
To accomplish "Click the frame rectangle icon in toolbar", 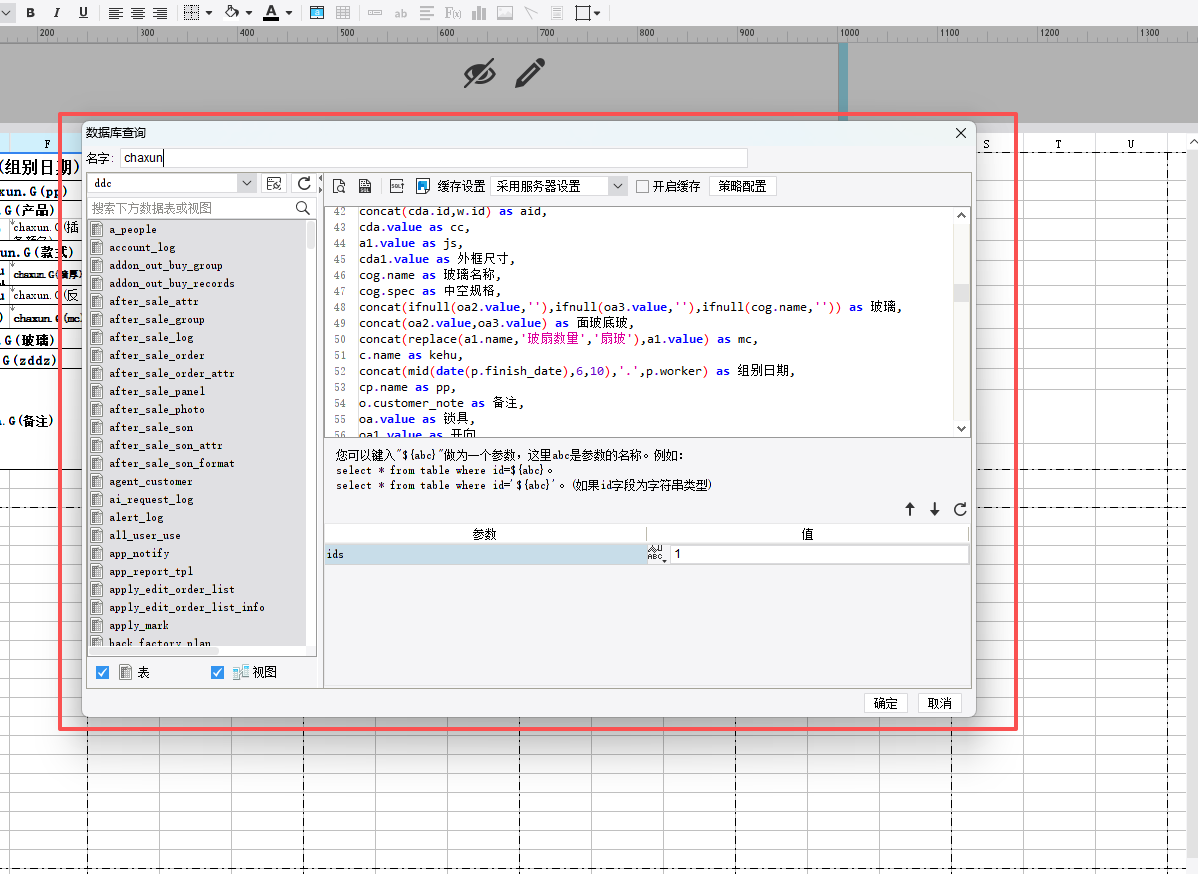I will click(583, 13).
